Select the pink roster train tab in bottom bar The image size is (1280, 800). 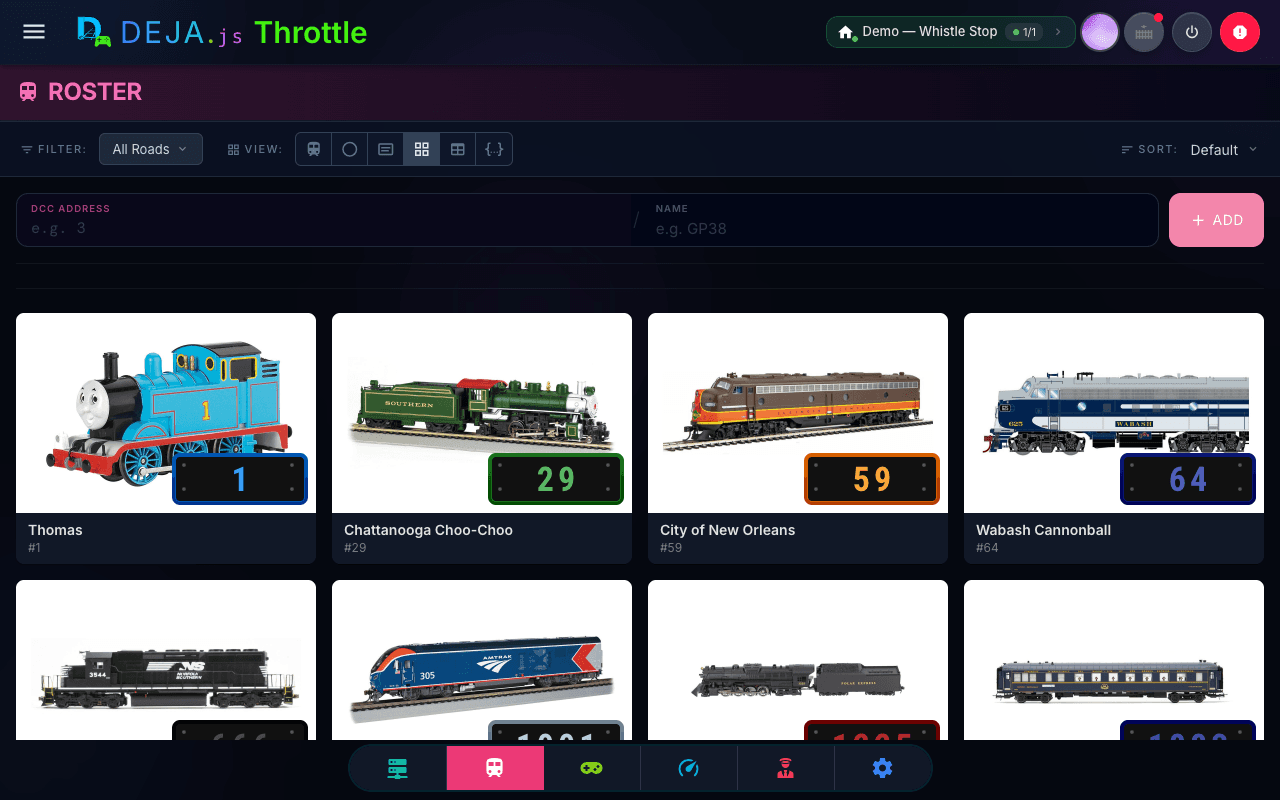tap(495, 768)
